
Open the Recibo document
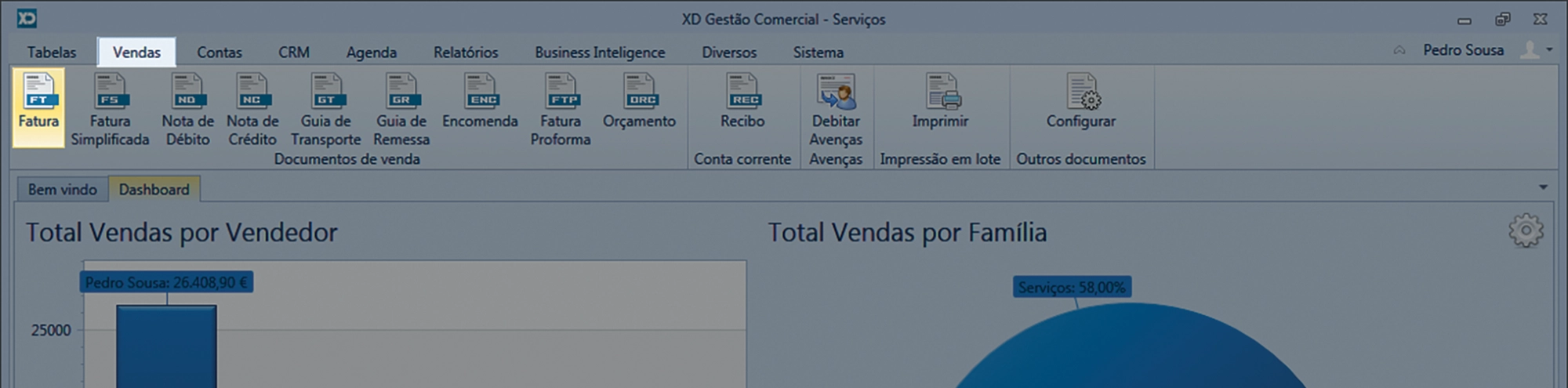click(742, 102)
